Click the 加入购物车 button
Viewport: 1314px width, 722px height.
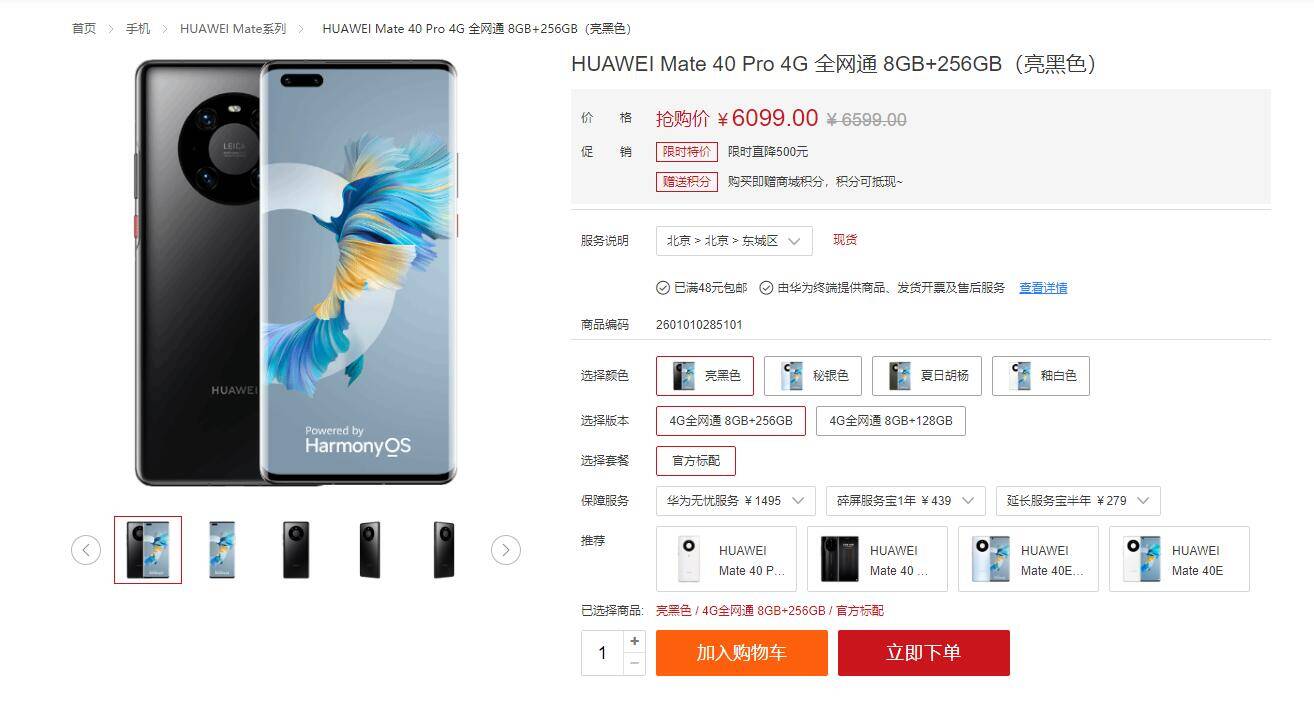[742, 653]
